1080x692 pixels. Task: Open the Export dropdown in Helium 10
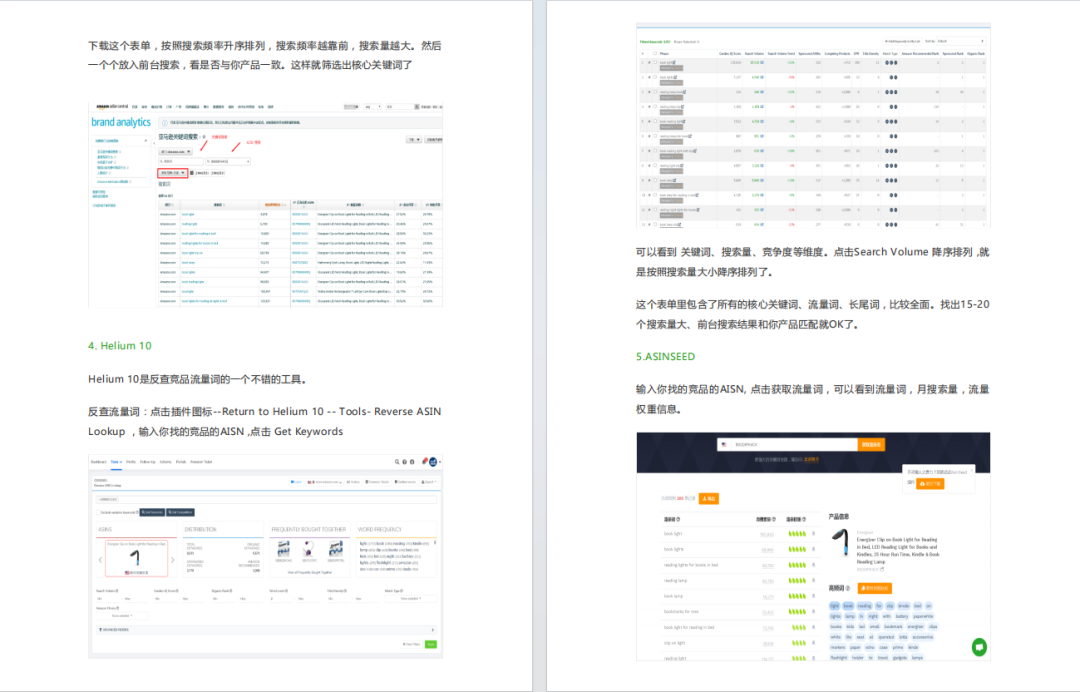click(429, 482)
